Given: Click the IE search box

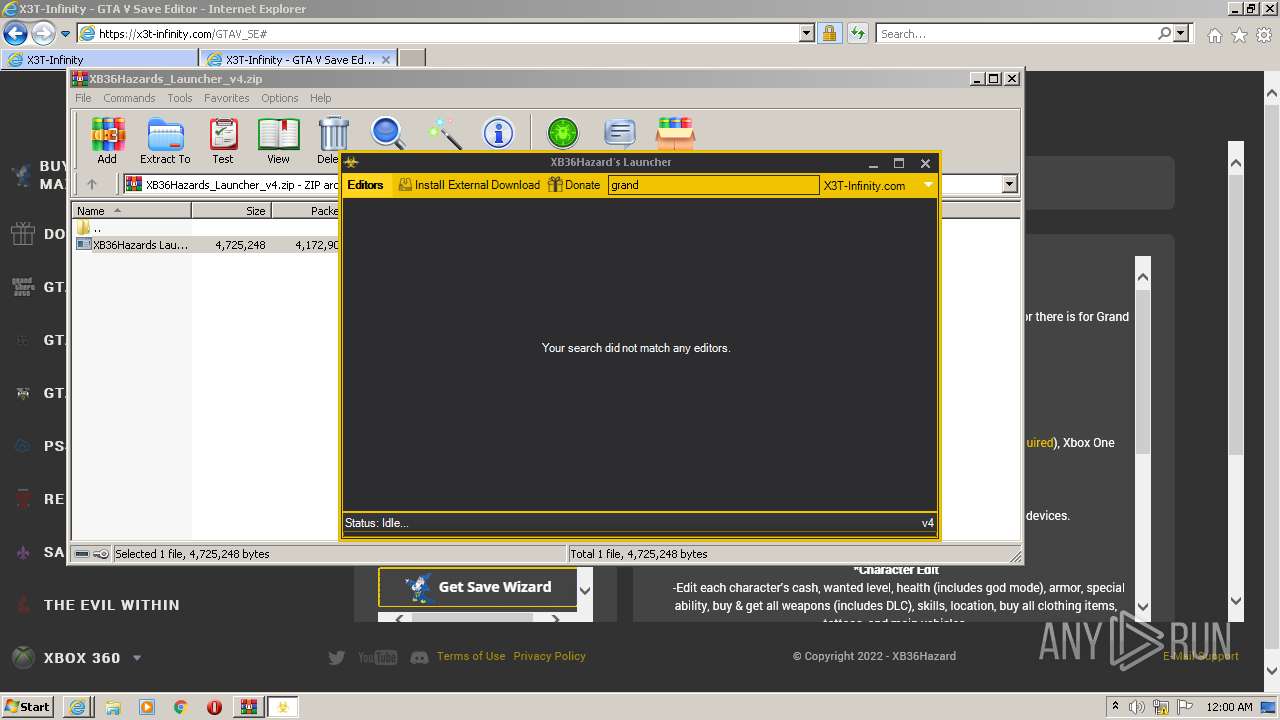Looking at the screenshot, I should (1016, 33).
